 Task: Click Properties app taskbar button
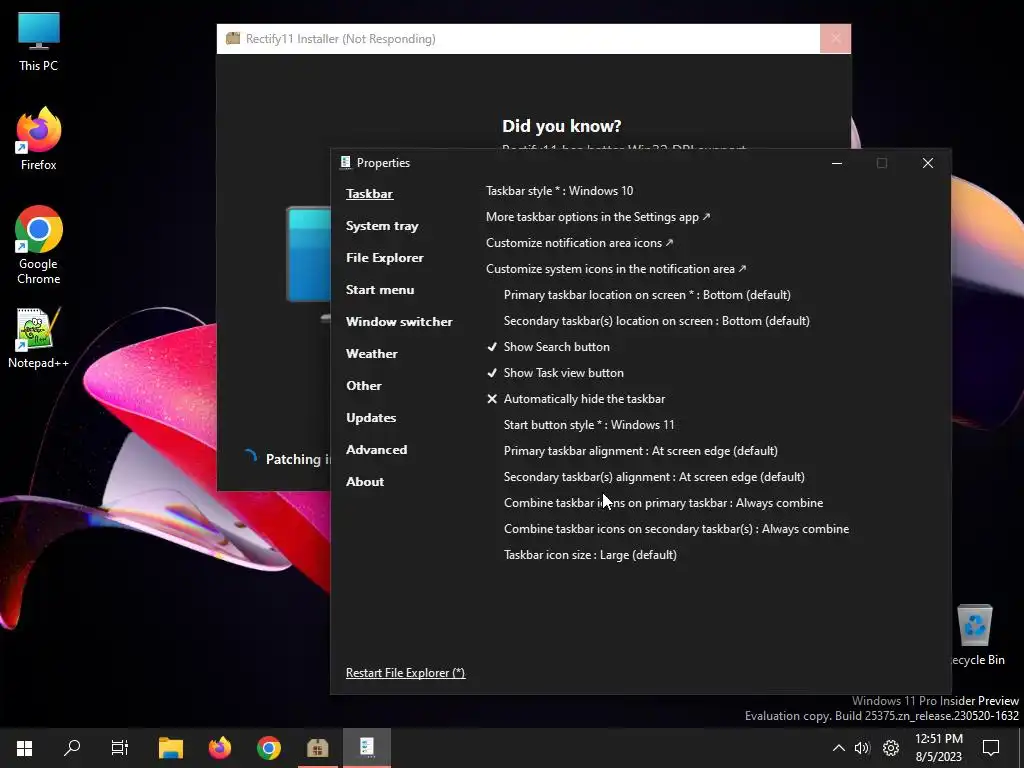point(366,748)
